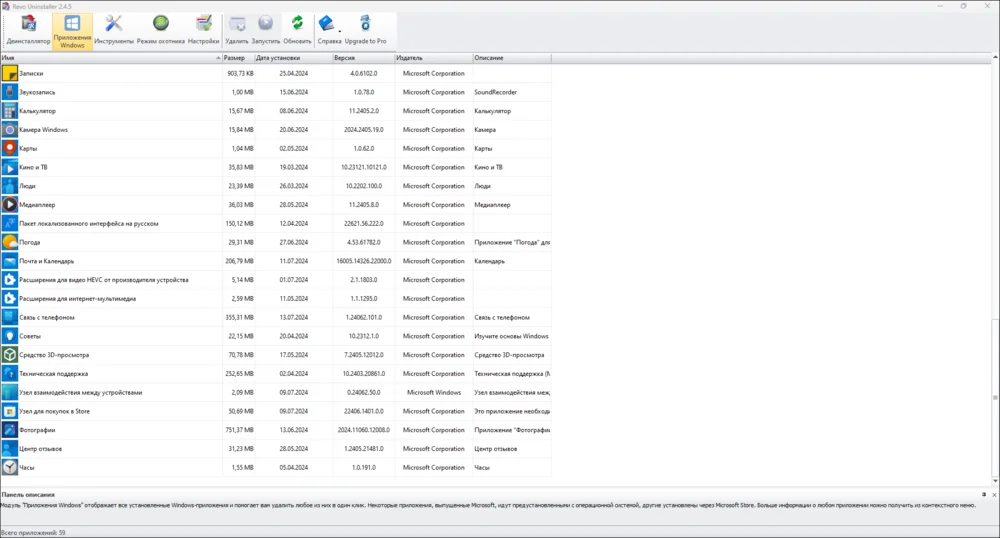Click the version cell 2024.2405.19.0
The height and width of the screenshot is (538, 1000).
tap(364, 129)
